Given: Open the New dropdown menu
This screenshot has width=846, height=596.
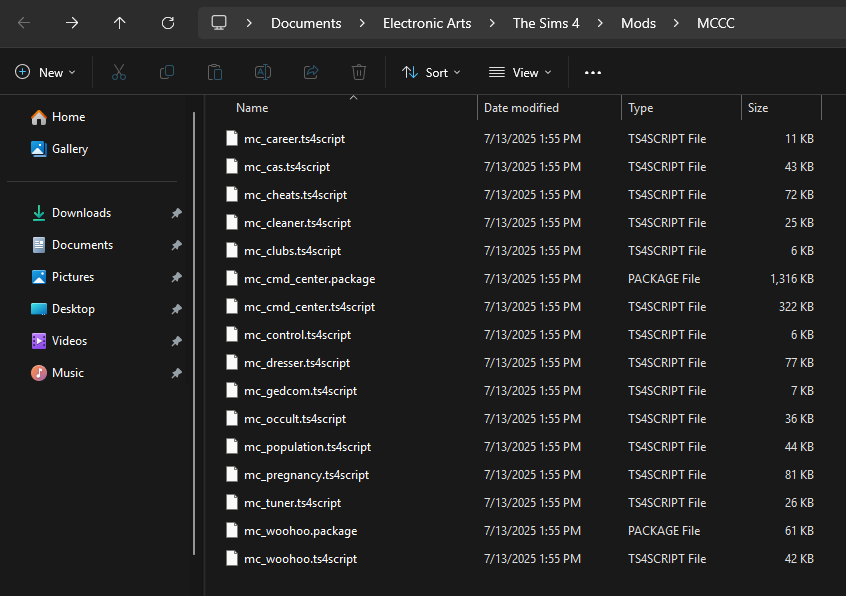Looking at the screenshot, I should tap(44, 72).
